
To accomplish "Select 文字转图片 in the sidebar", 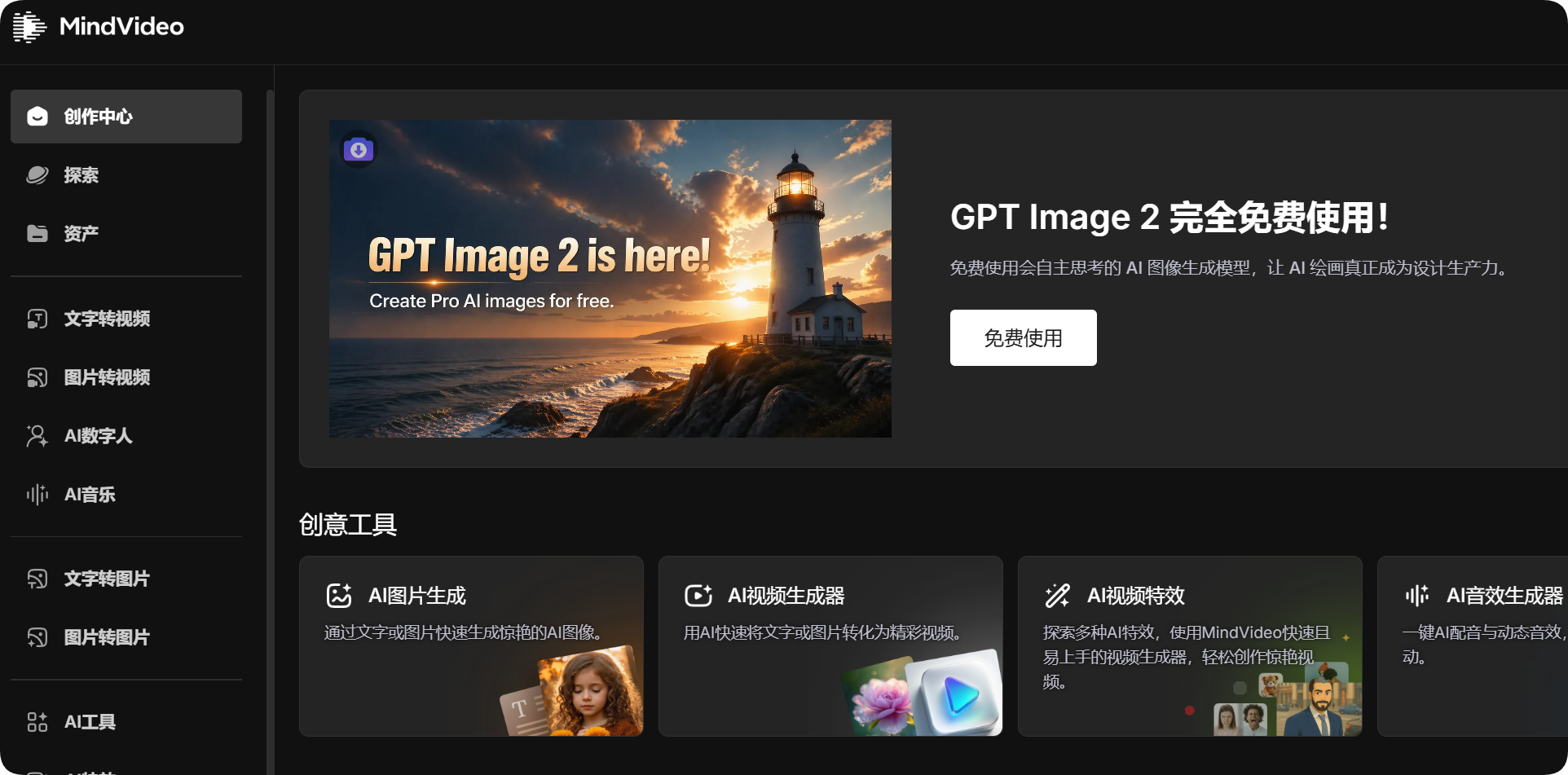I will 126,579.
